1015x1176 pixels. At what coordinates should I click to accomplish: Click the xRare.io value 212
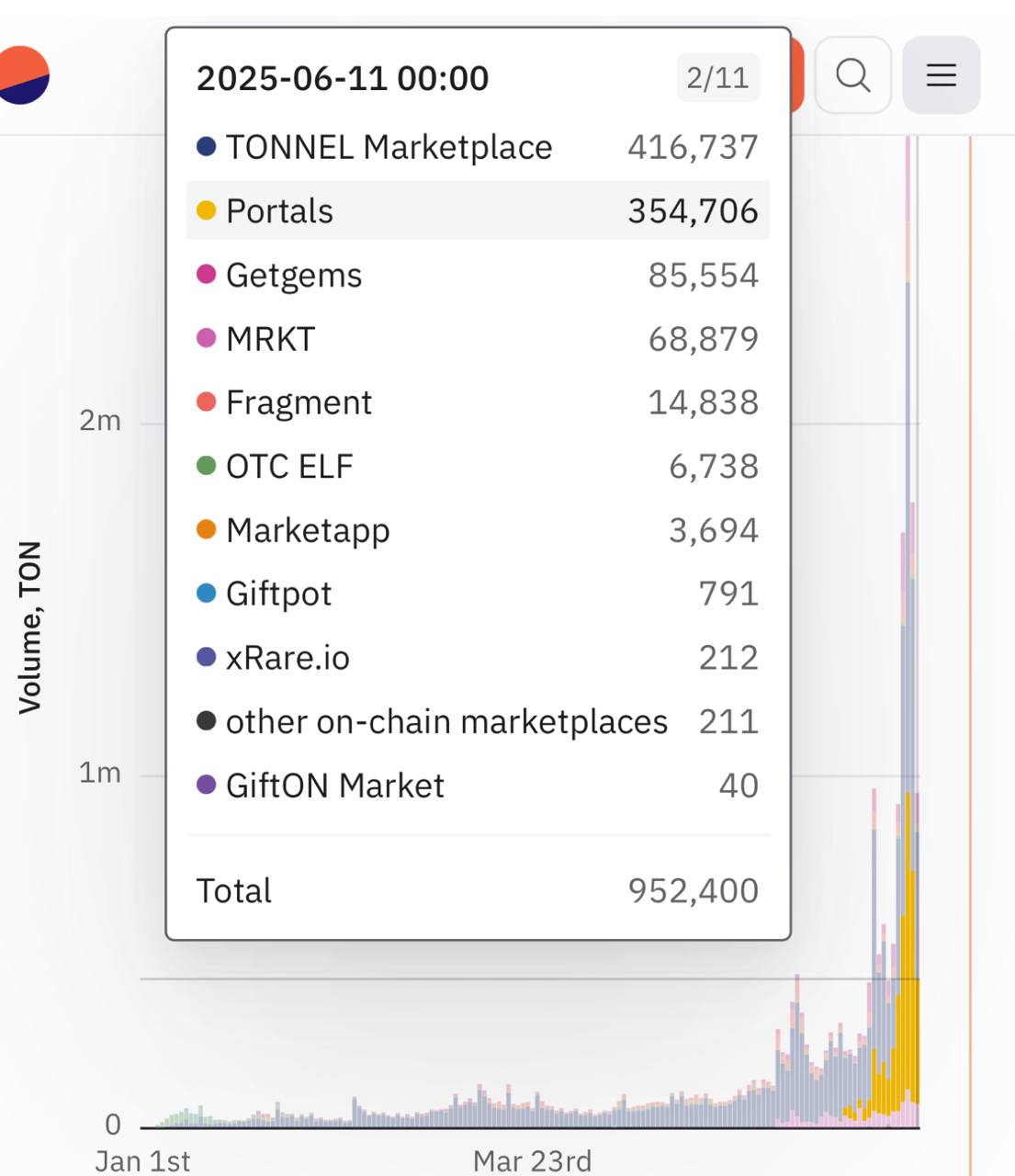tap(729, 658)
